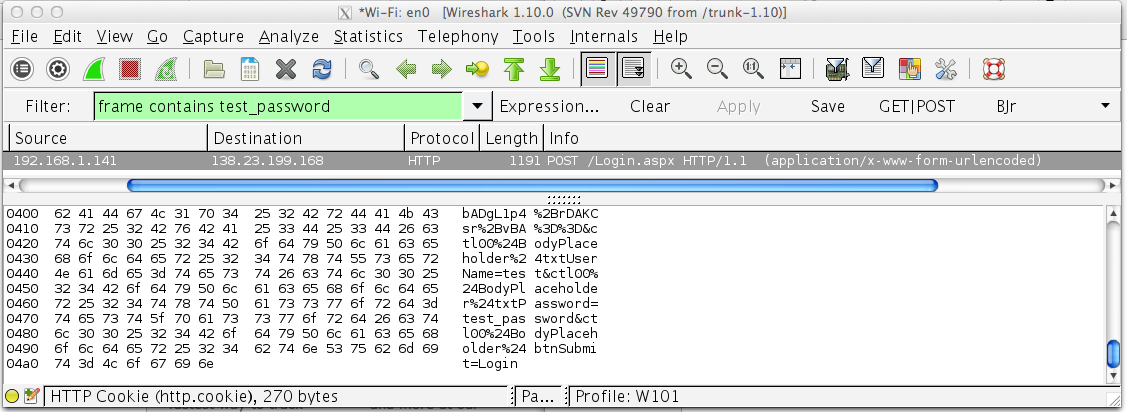Jump to the last packet icon

click(550, 69)
